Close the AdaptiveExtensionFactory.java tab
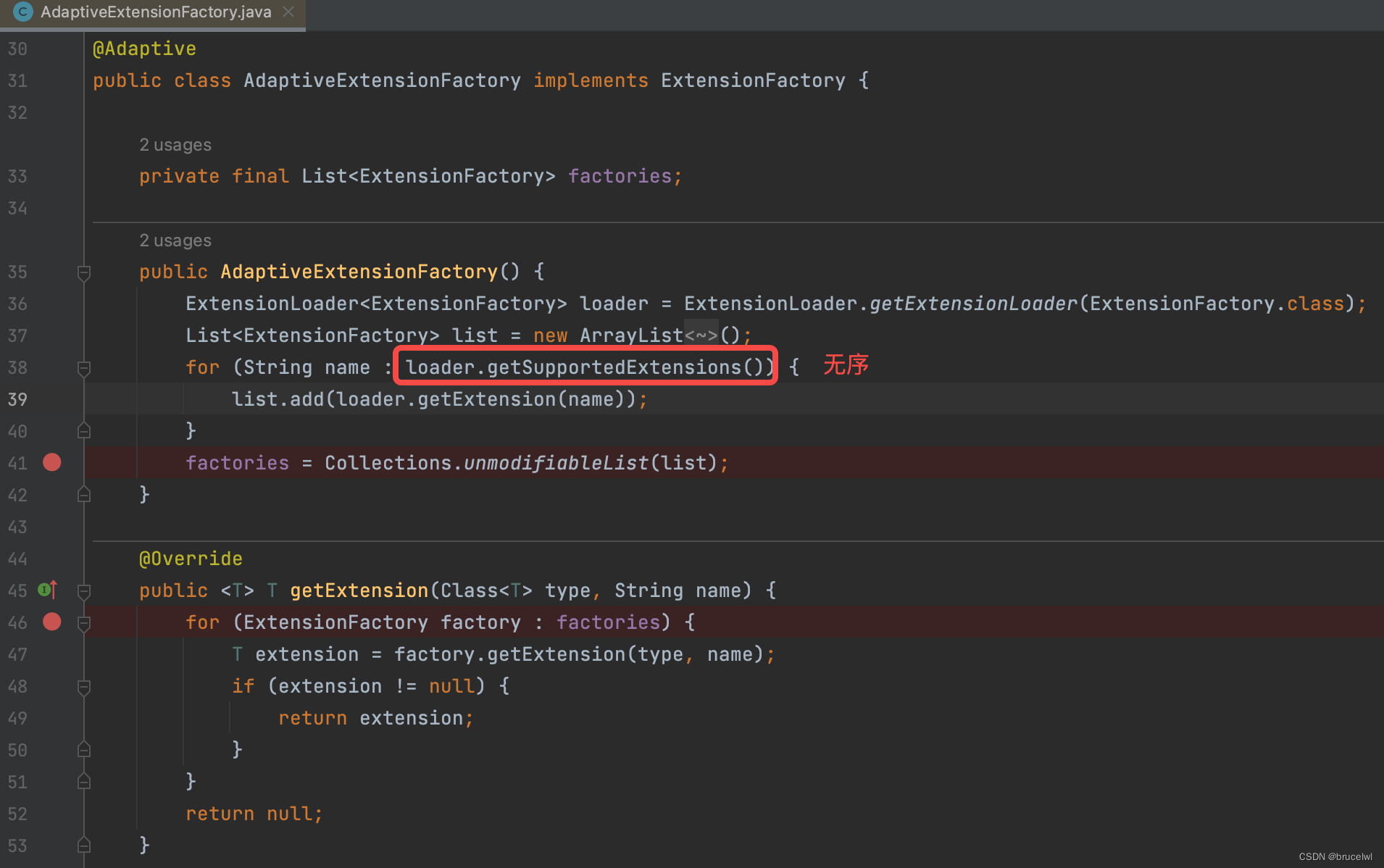The width and height of the screenshot is (1384, 868). tap(288, 12)
